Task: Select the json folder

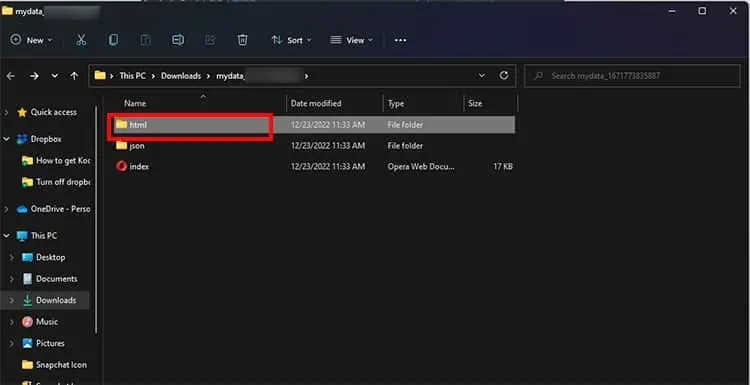Action: point(314,146)
